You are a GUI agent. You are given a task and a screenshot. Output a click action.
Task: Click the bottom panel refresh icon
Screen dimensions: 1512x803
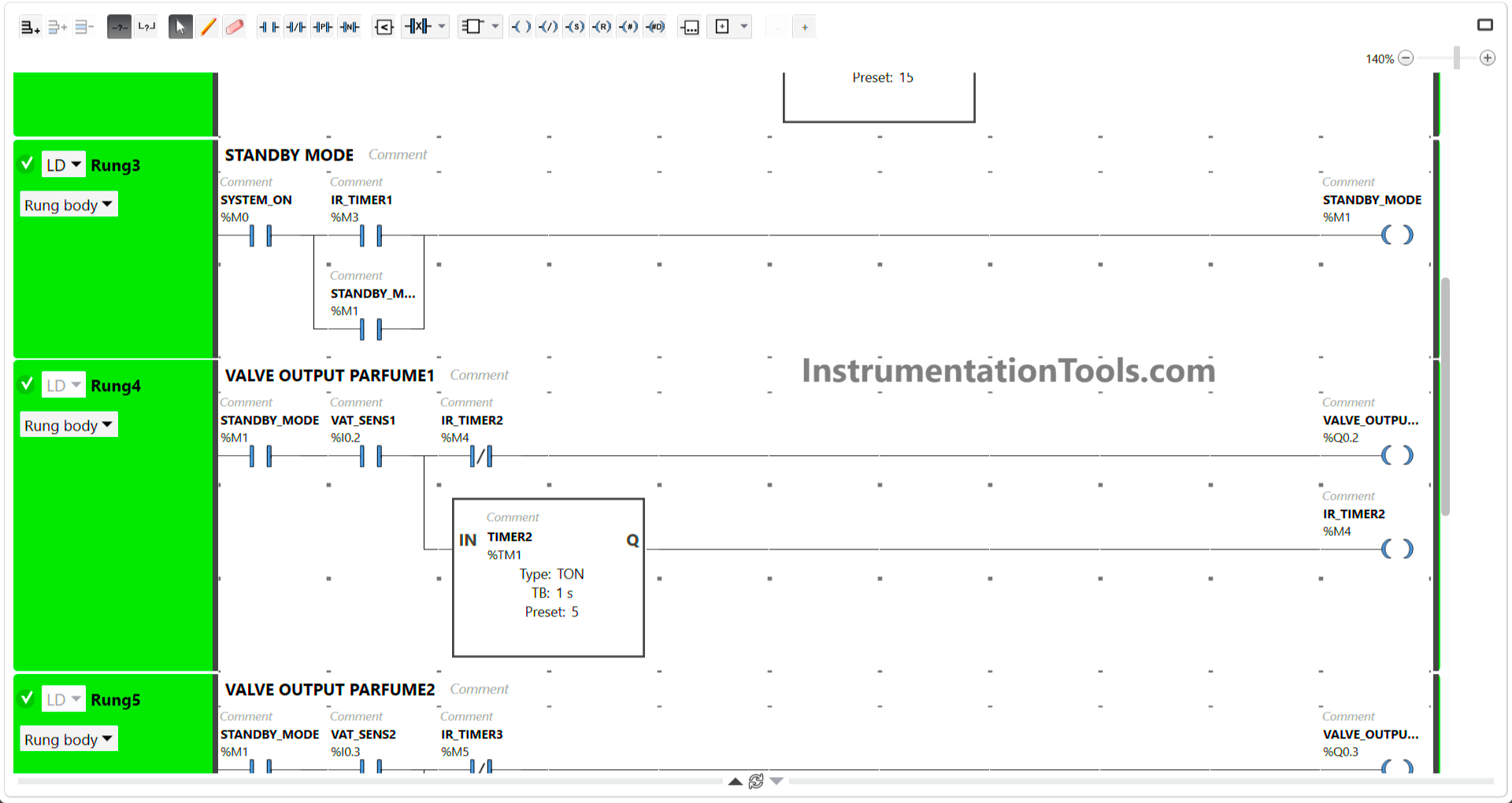click(x=756, y=781)
